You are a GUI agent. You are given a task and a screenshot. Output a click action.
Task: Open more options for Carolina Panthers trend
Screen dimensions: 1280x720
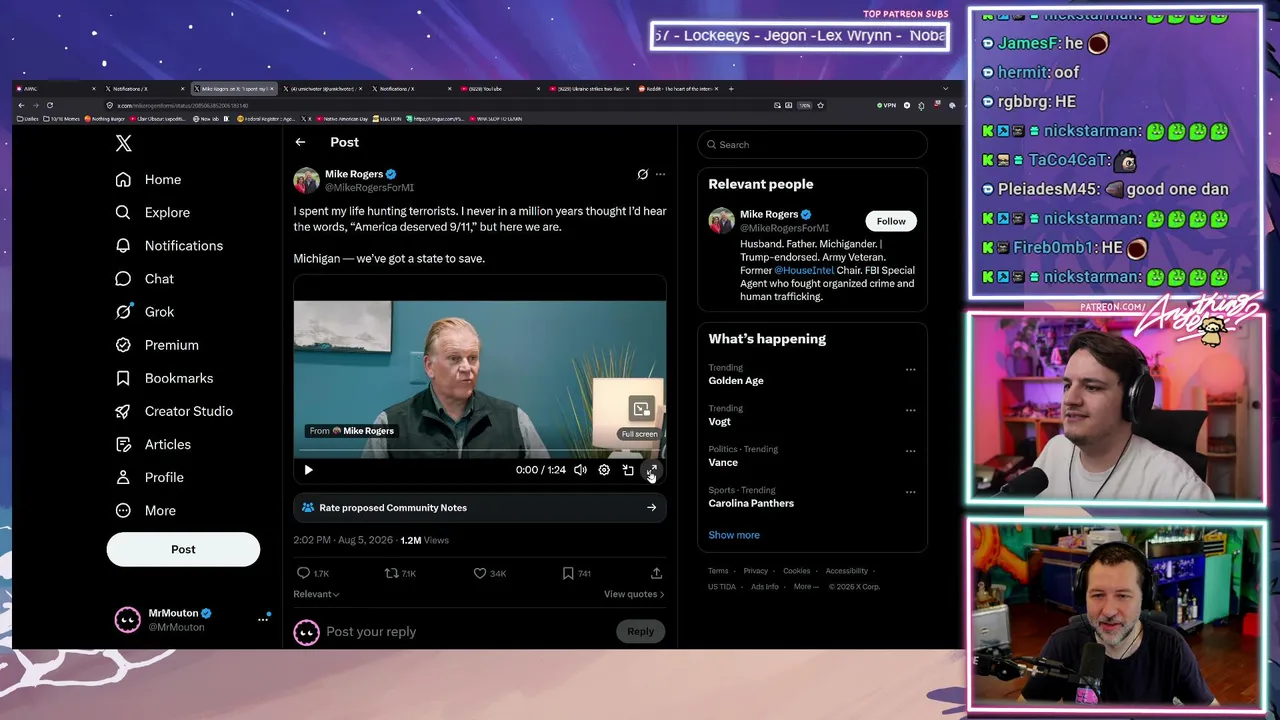[910, 493]
